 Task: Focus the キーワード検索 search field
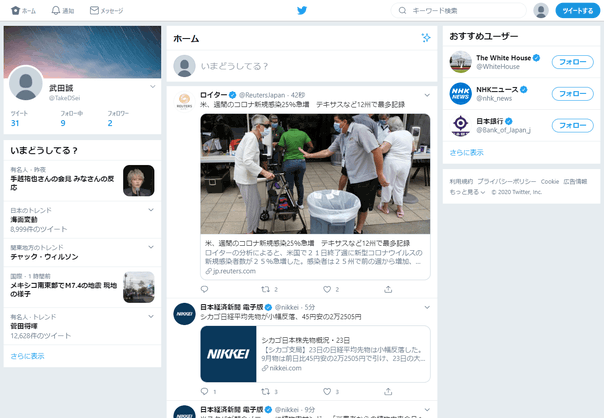coord(458,10)
